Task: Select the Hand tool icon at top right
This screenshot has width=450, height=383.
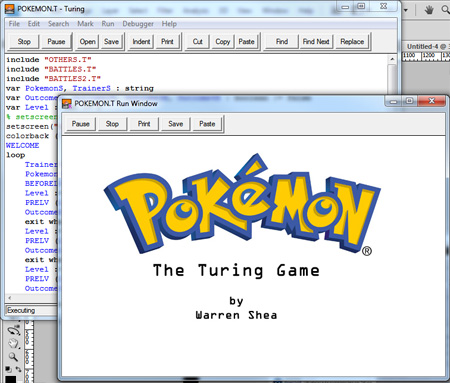Action: [429, 10]
